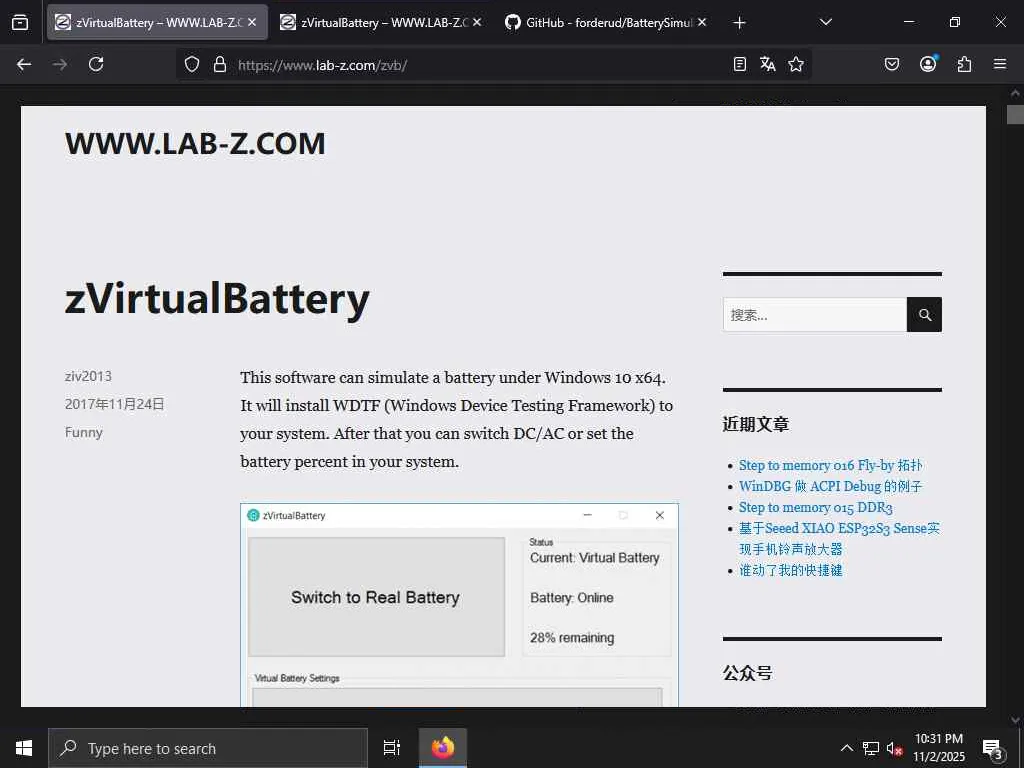
Task: Open the Firefox account icon
Action: pos(928,64)
